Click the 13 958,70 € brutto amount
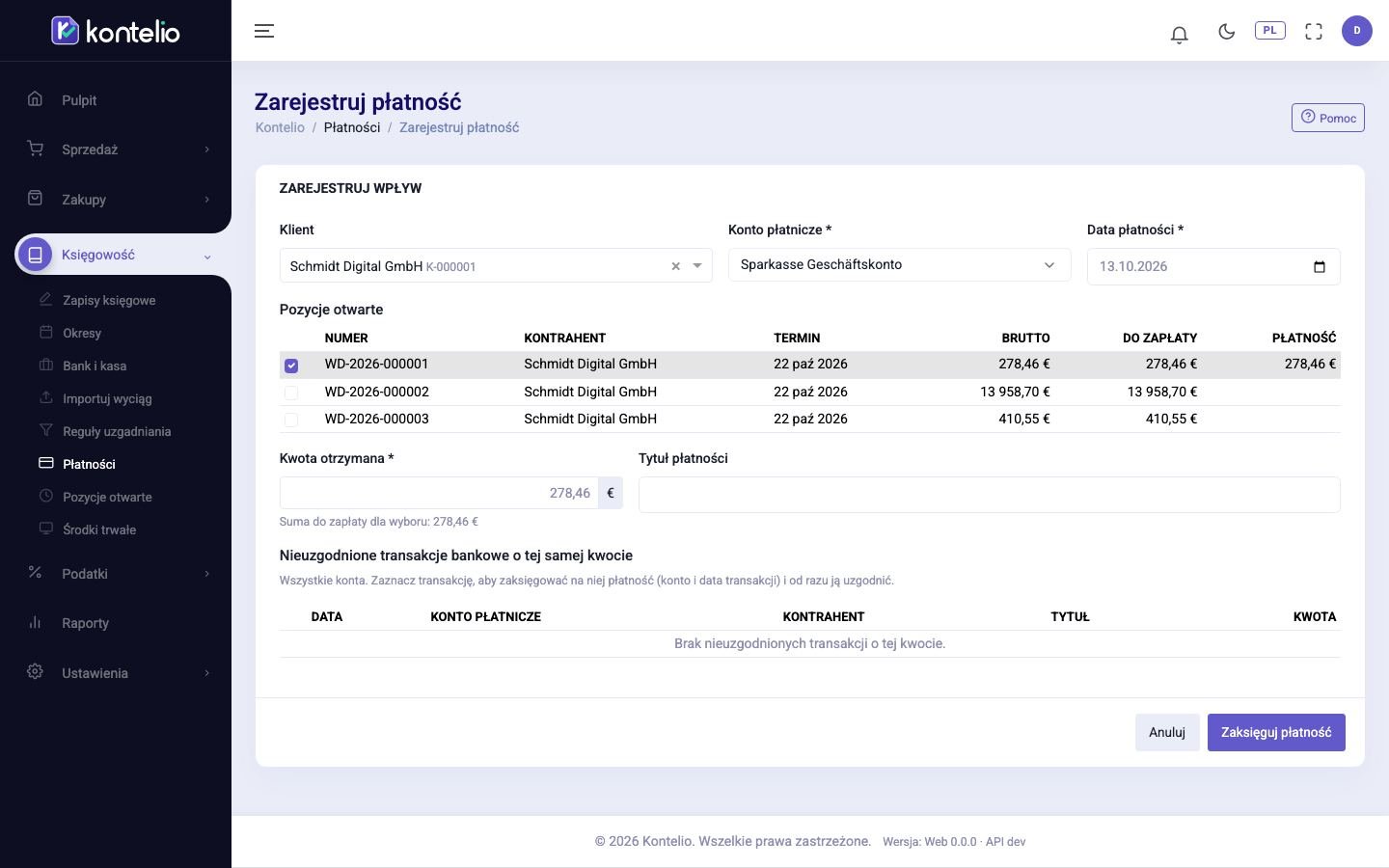The width and height of the screenshot is (1389, 868). pyautogui.click(x=1015, y=392)
